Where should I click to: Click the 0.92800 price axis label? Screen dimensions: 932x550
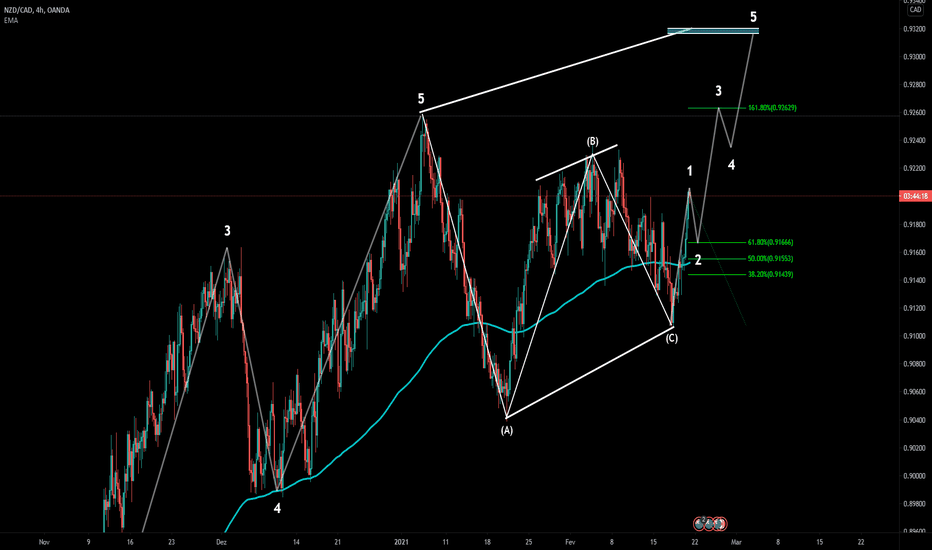coord(914,85)
